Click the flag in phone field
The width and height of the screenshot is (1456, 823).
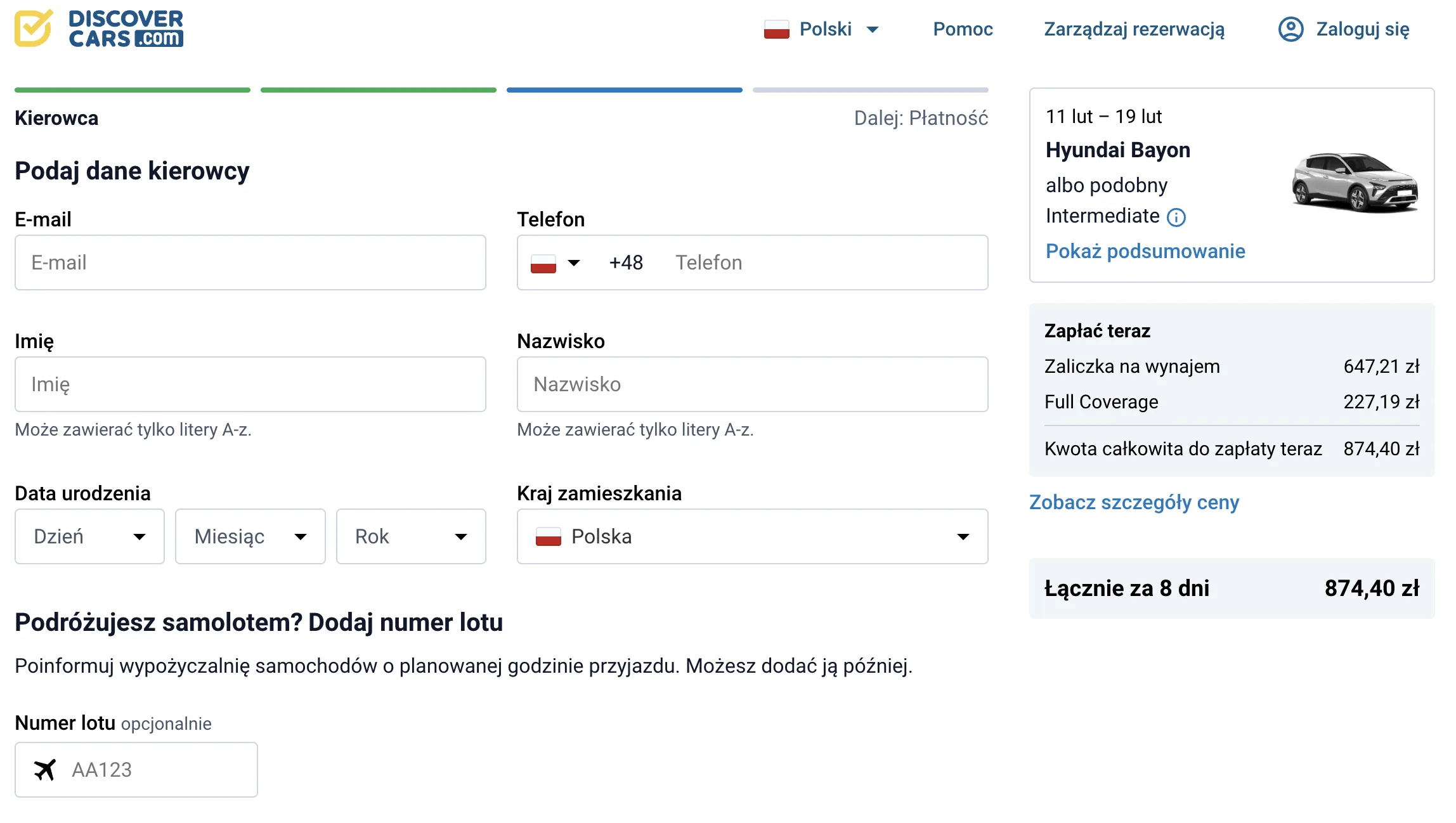tap(543, 263)
